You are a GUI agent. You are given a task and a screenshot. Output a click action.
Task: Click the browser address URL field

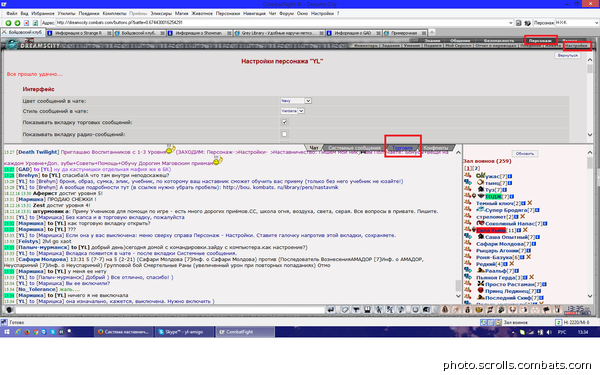[281, 23]
